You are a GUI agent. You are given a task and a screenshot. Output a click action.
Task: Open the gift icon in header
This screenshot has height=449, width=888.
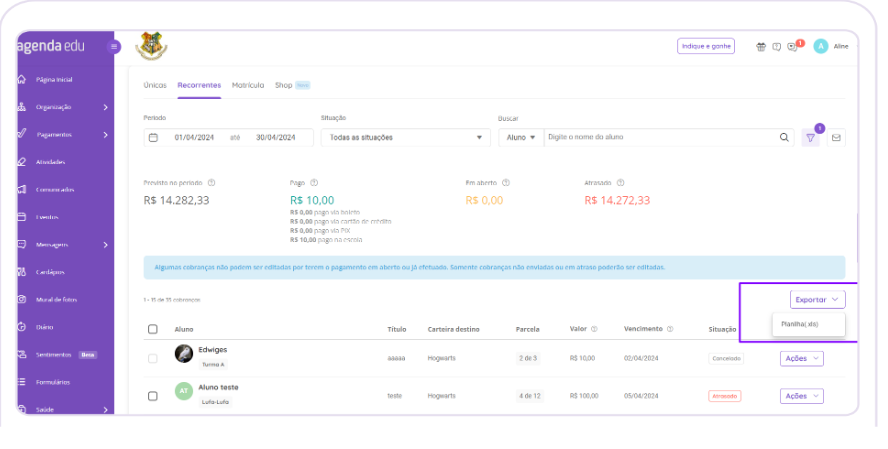(x=760, y=46)
